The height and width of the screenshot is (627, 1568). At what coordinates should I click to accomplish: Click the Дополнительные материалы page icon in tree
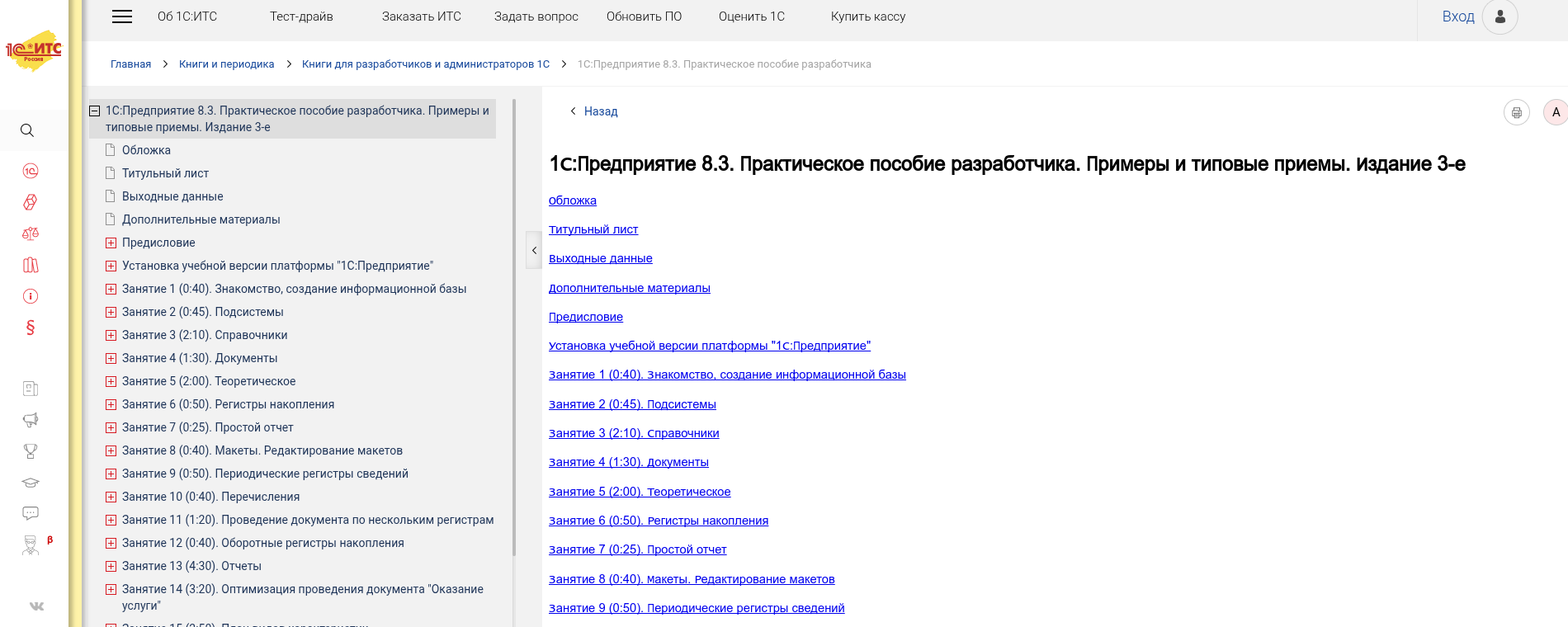point(111,219)
